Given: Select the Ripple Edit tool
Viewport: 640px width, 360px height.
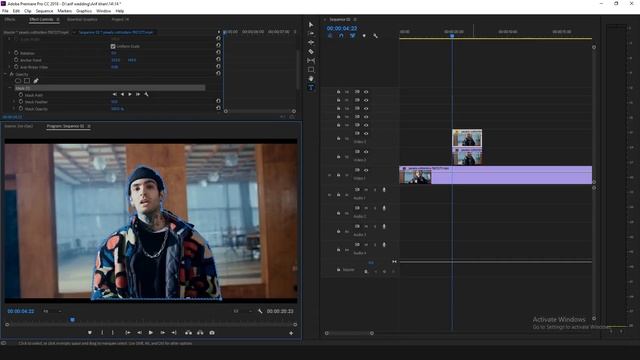Looking at the screenshot, I should (x=311, y=42).
